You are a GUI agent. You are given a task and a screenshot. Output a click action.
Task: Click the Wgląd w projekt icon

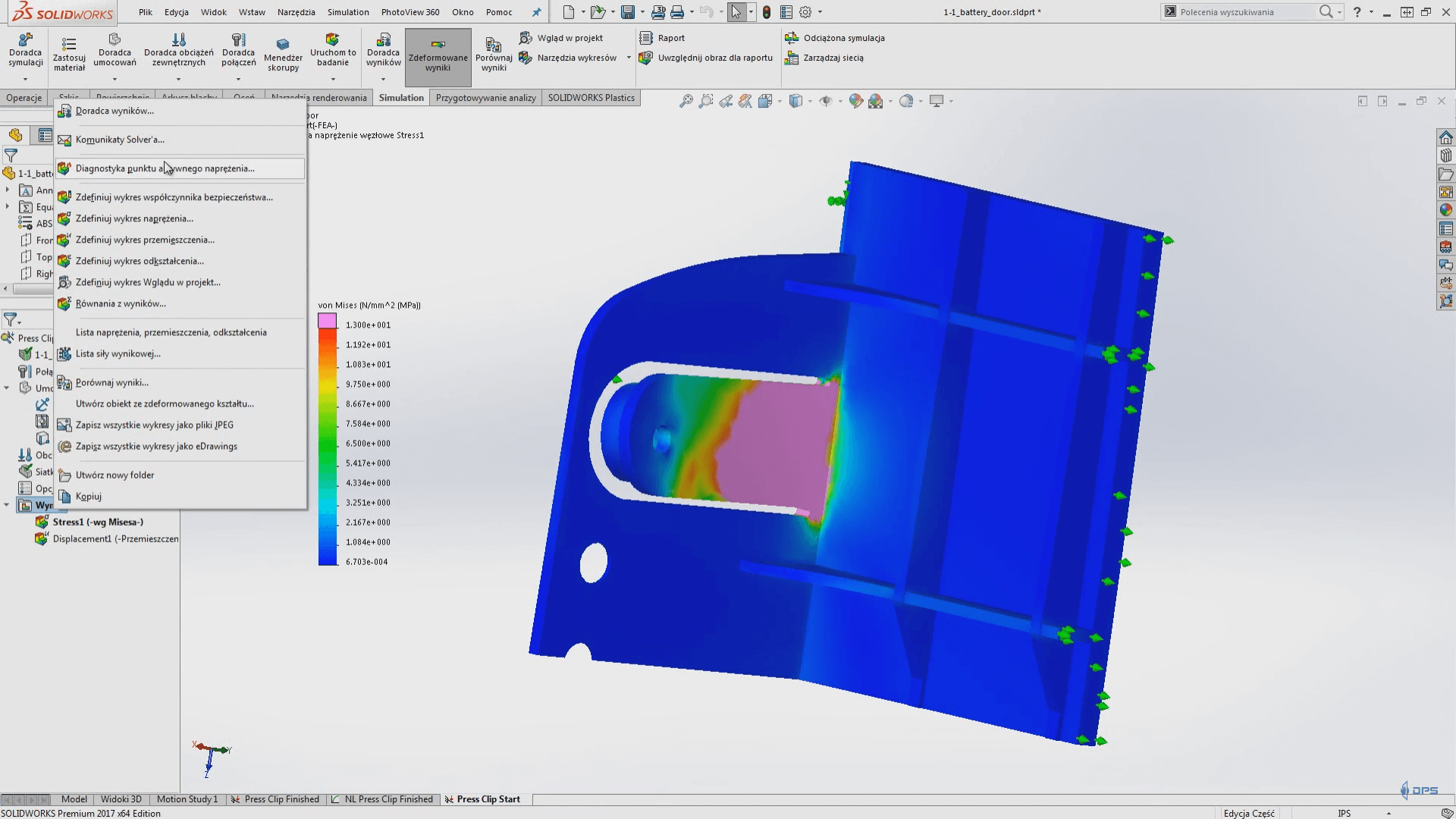[x=526, y=38]
